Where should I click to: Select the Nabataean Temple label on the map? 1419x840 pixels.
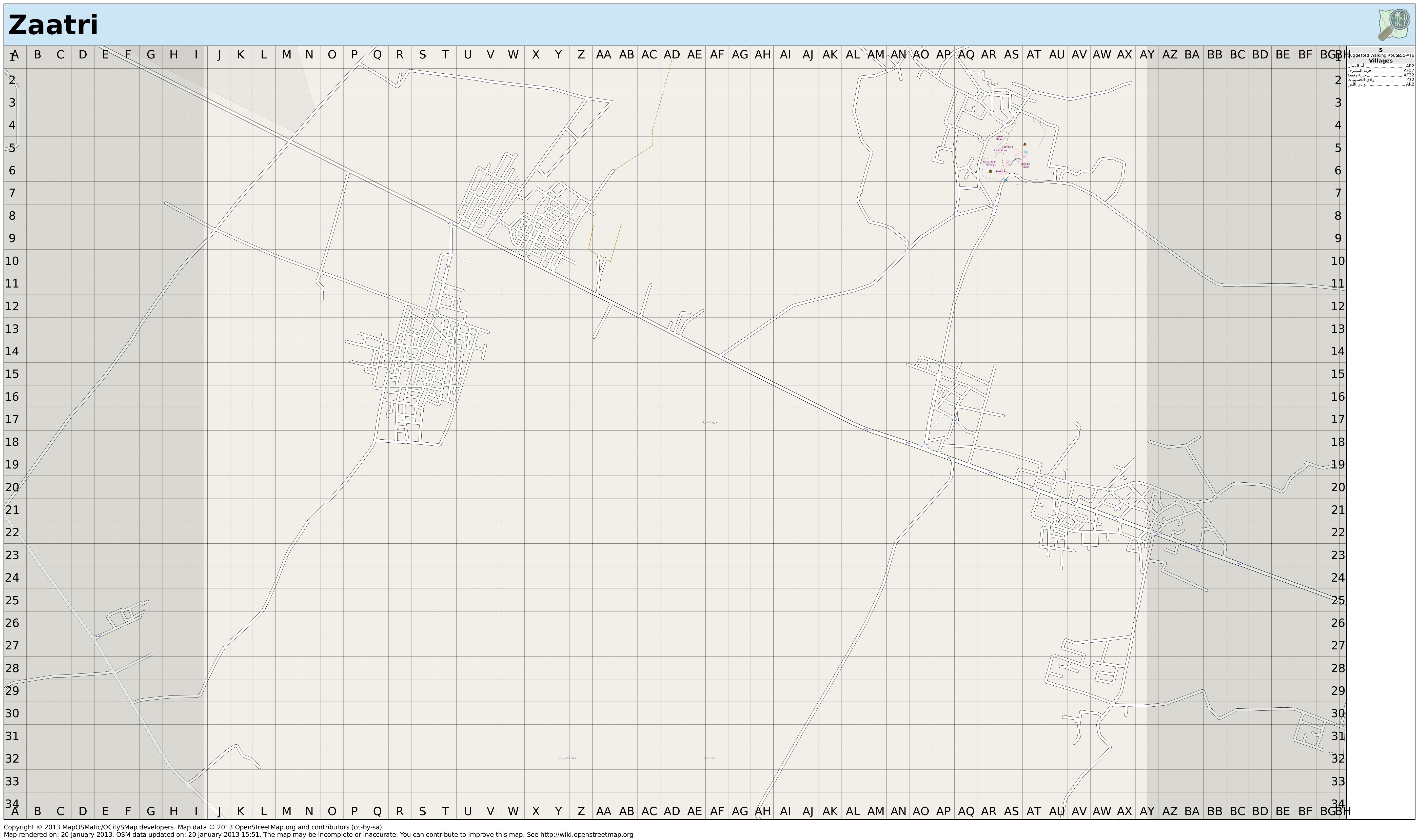pos(990,163)
